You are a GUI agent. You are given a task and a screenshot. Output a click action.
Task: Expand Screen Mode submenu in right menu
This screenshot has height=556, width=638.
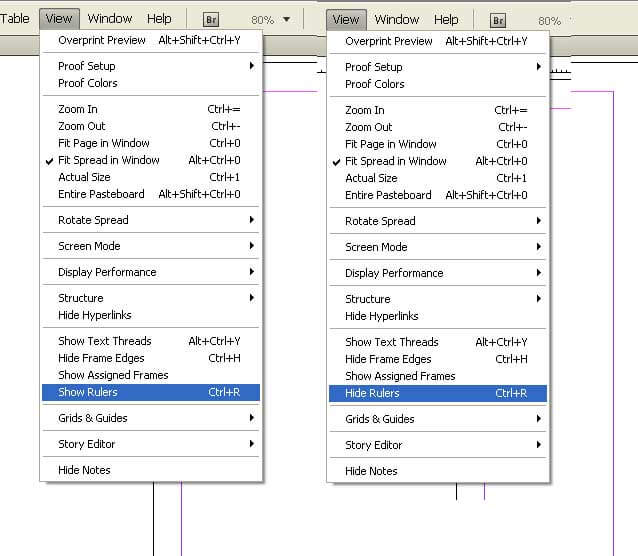(x=438, y=247)
